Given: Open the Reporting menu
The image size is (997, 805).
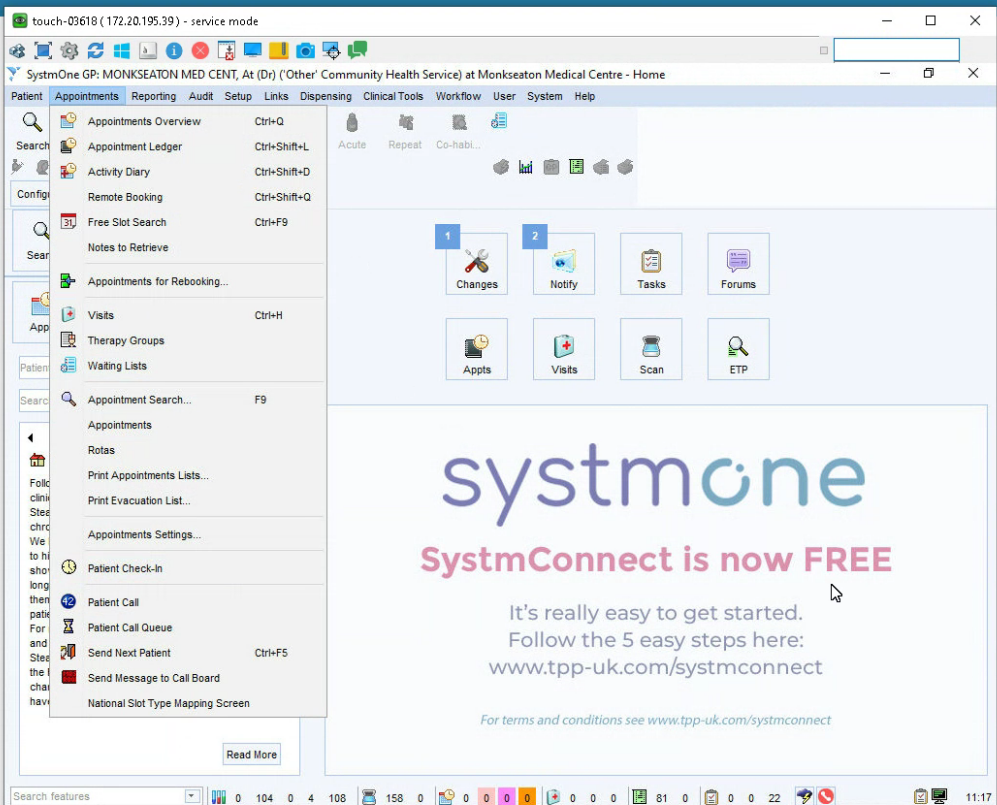Looking at the screenshot, I should point(153,96).
